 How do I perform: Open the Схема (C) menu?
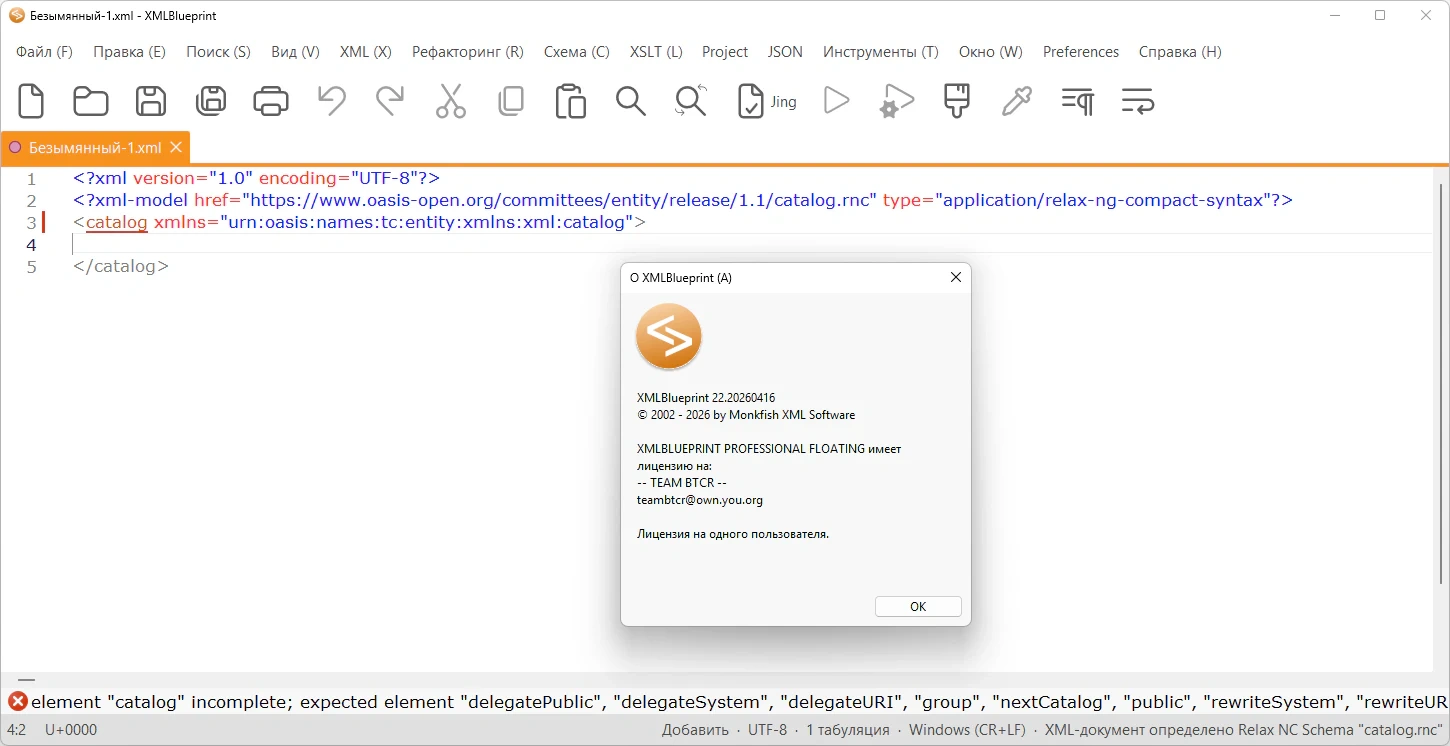(577, 52)
